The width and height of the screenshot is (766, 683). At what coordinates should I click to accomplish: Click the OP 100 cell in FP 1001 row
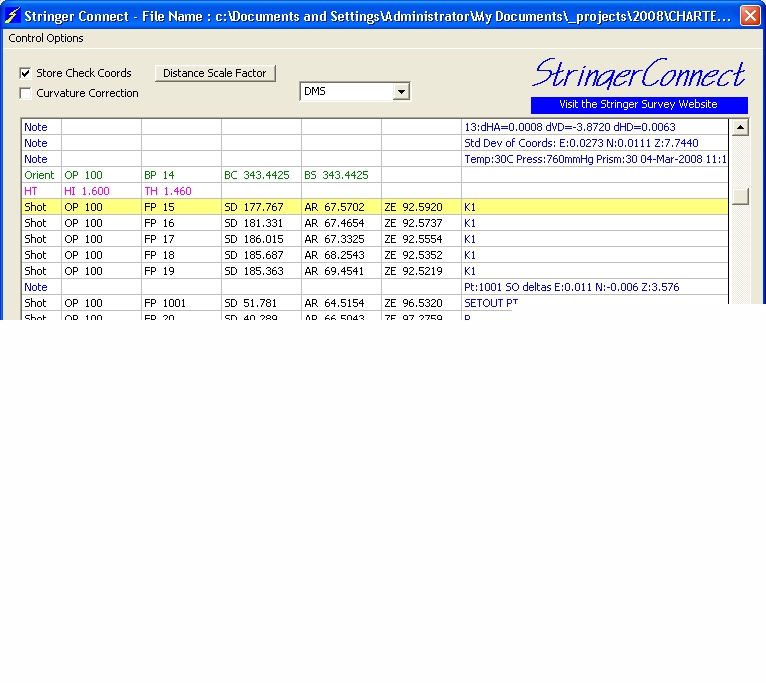point(101,303)
